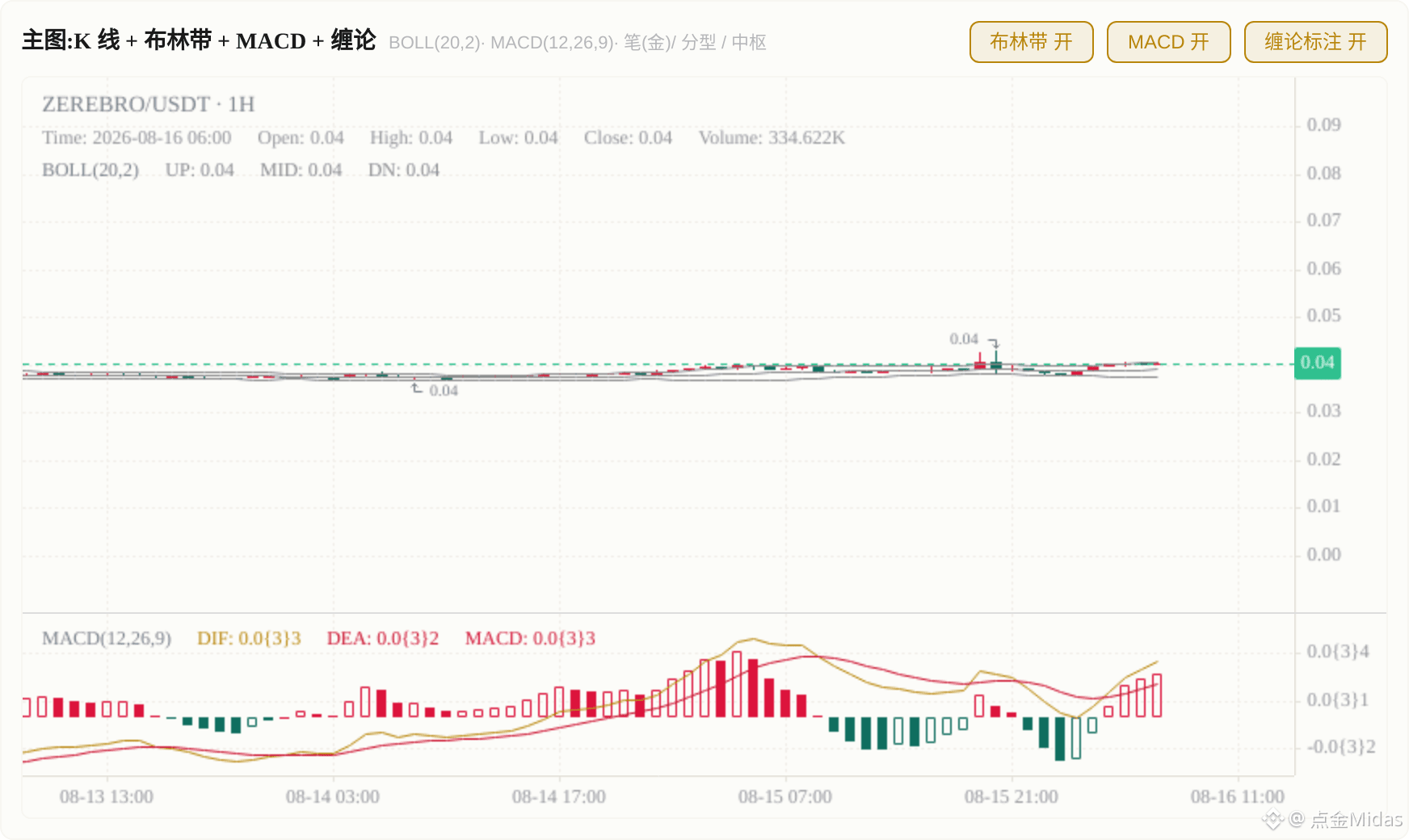1409x840 pixels.
Task: Click the 0.06 price axis label
Action: 1323,269
